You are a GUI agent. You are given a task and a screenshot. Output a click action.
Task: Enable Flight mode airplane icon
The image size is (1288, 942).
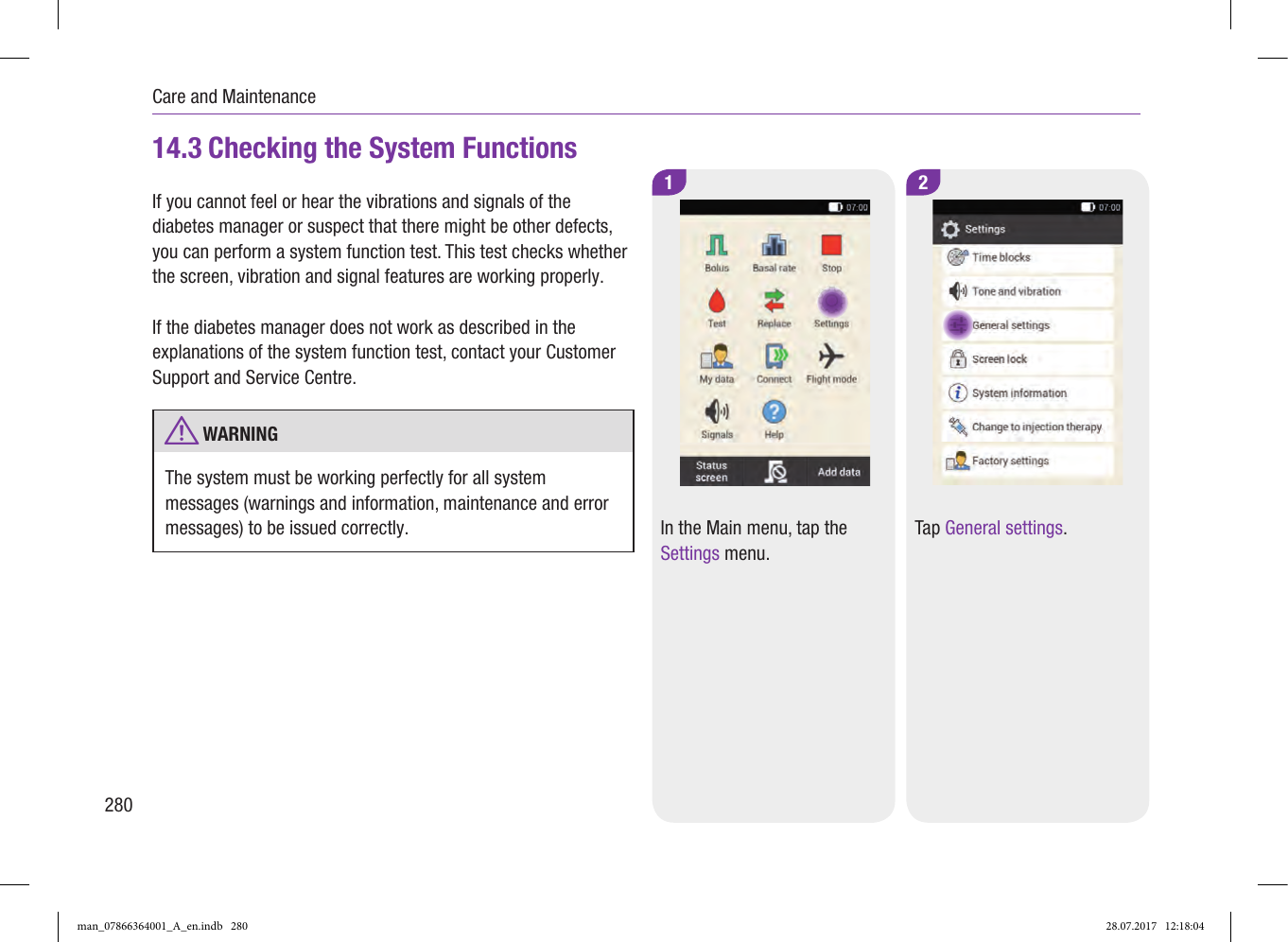tap(831, 357)
